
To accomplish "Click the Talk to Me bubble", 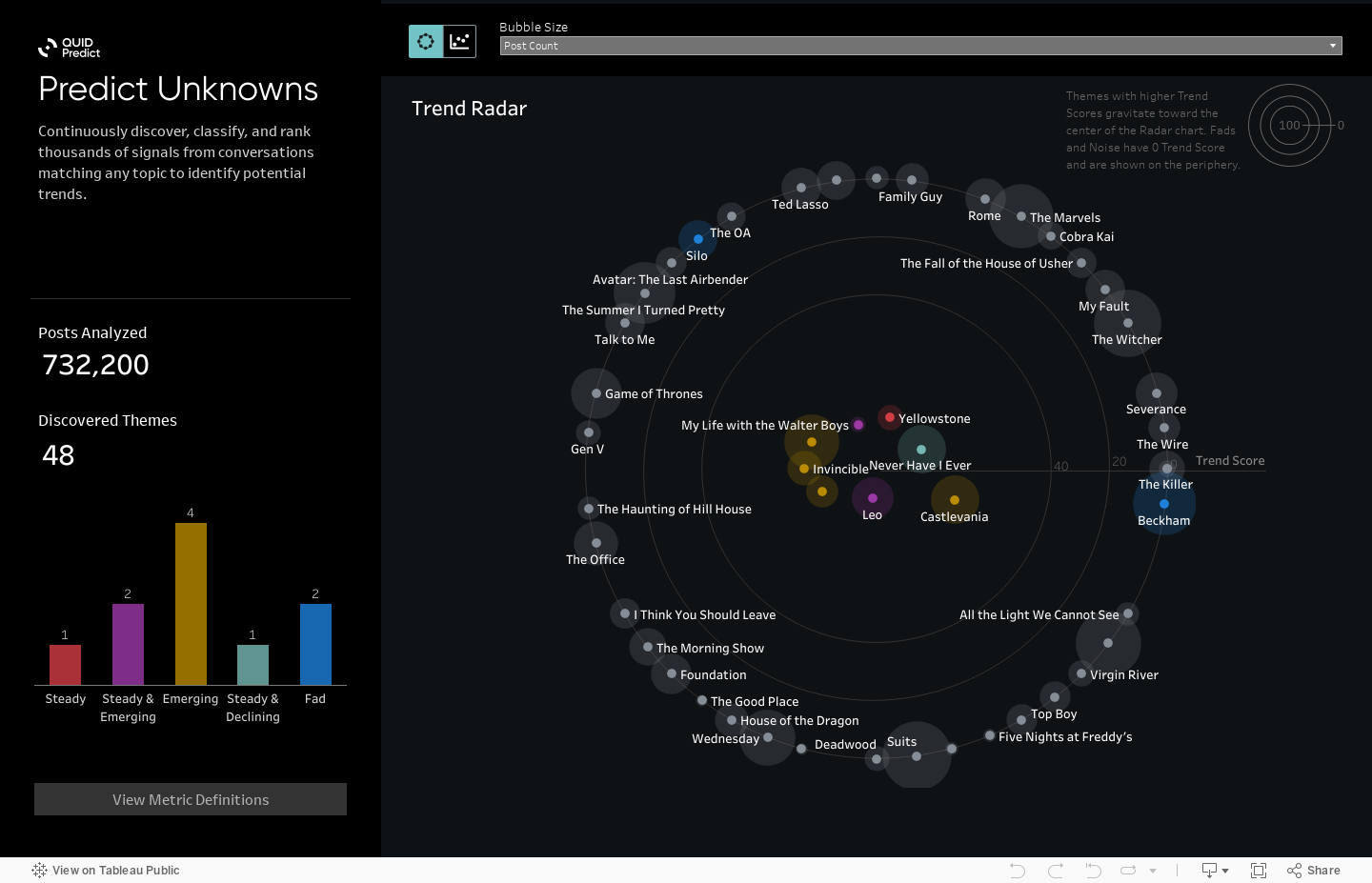I will (x=625, y=323).
